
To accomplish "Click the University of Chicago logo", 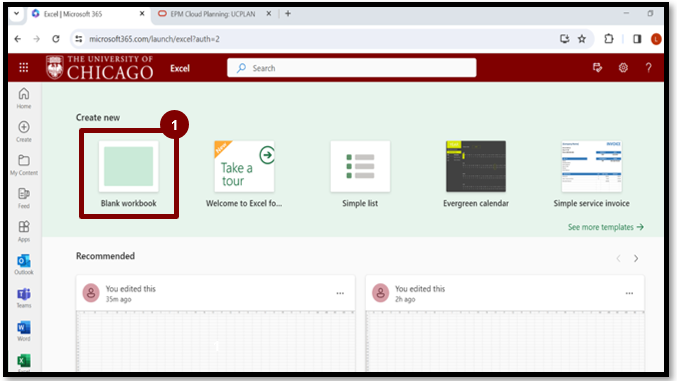I will [x=100, y=67].
